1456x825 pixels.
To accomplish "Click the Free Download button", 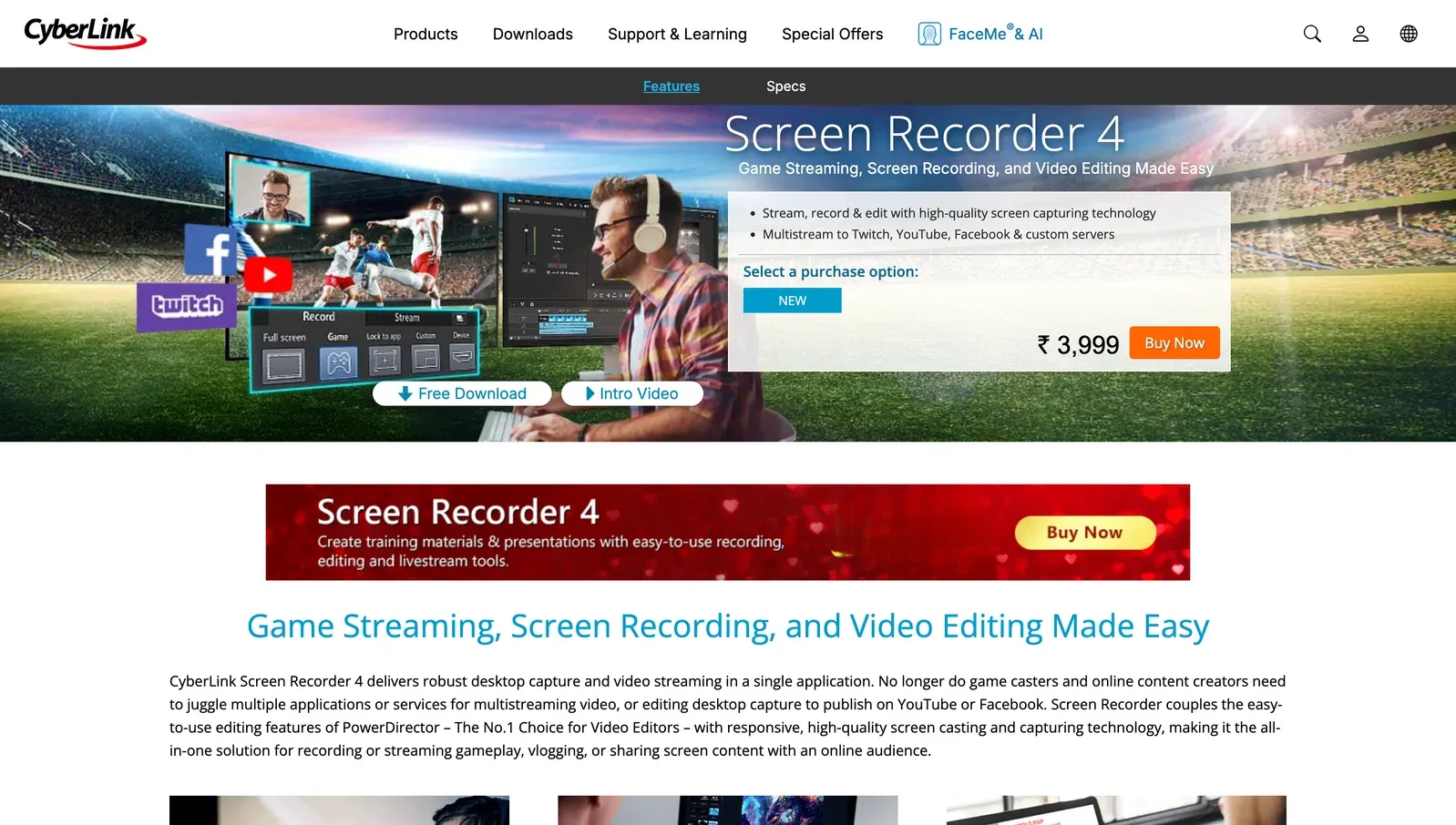I will (462, 393).
